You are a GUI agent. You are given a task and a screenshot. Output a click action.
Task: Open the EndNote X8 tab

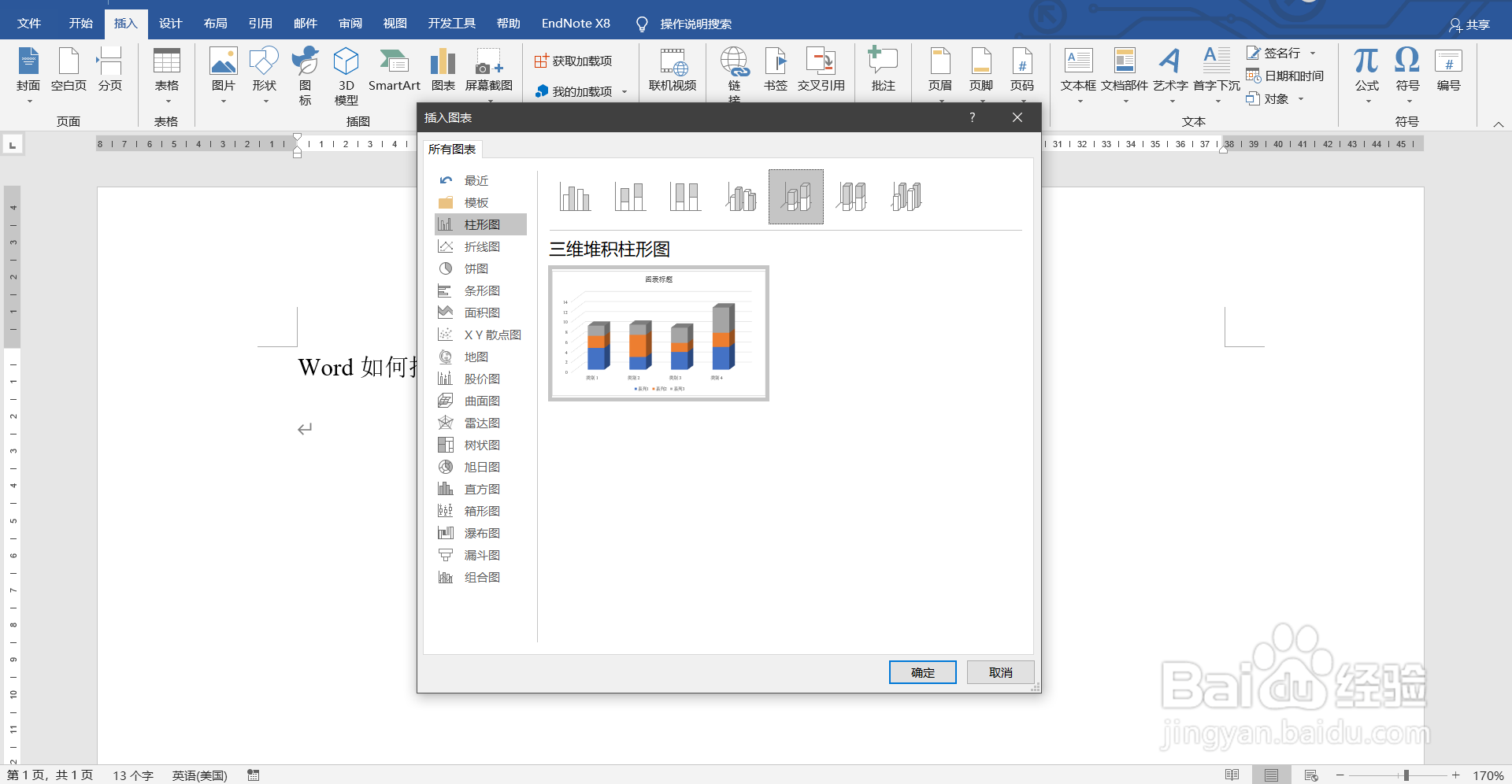tap(576, 23)
